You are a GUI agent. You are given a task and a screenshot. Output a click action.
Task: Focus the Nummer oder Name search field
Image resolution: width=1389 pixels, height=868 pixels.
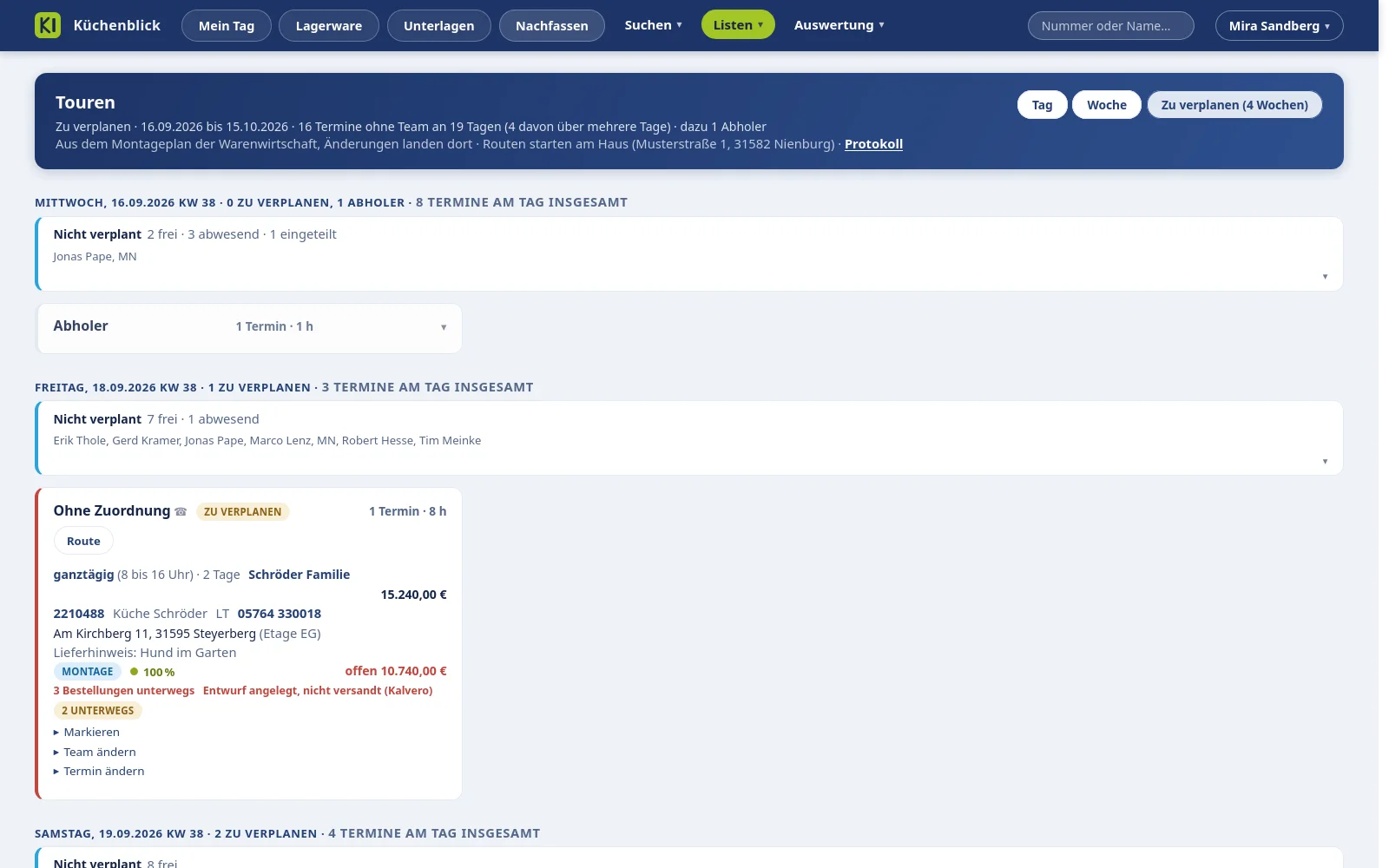(1111, 26)
